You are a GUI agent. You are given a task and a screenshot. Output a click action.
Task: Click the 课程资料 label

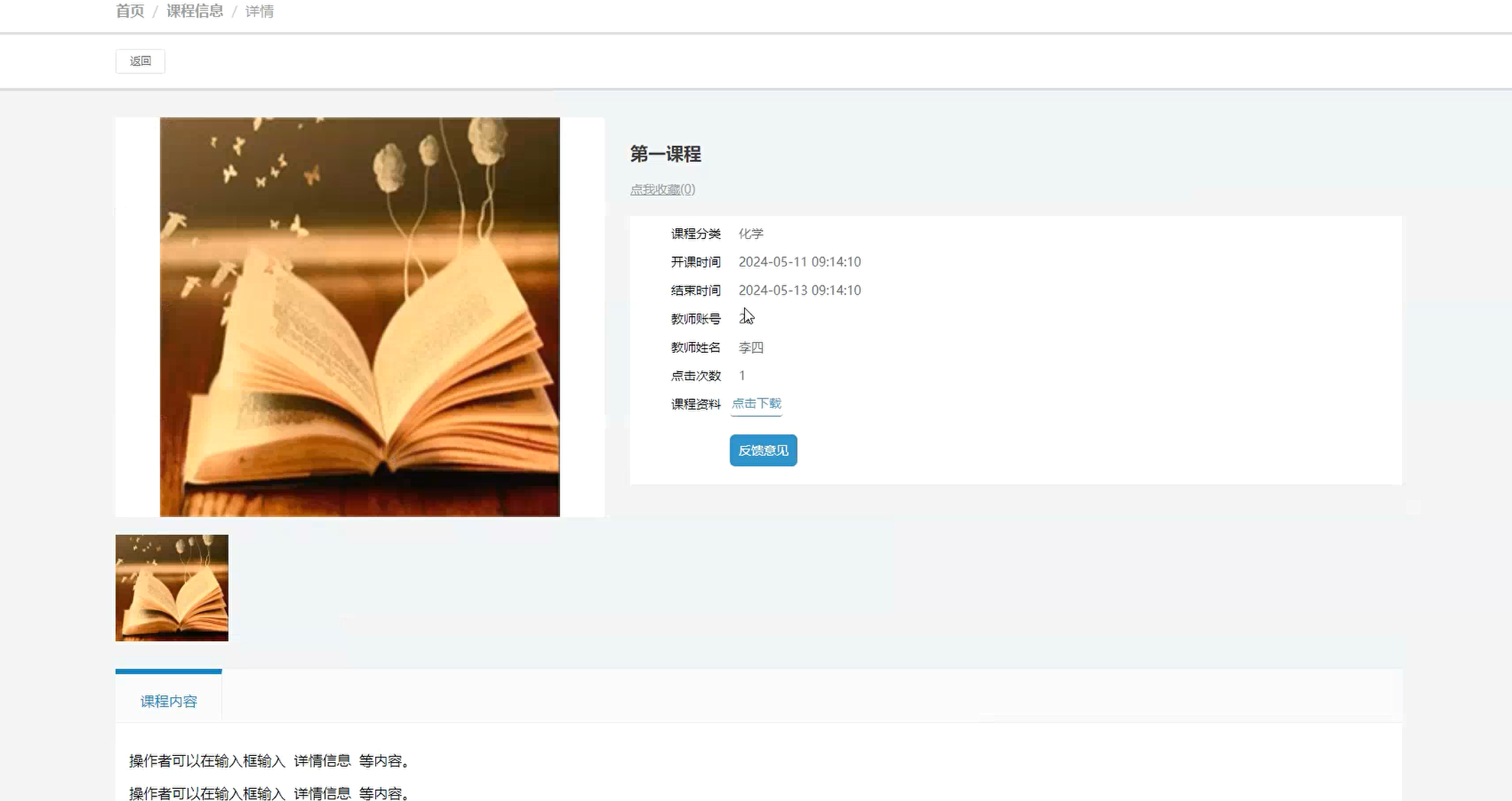click(x=696, y=404)
